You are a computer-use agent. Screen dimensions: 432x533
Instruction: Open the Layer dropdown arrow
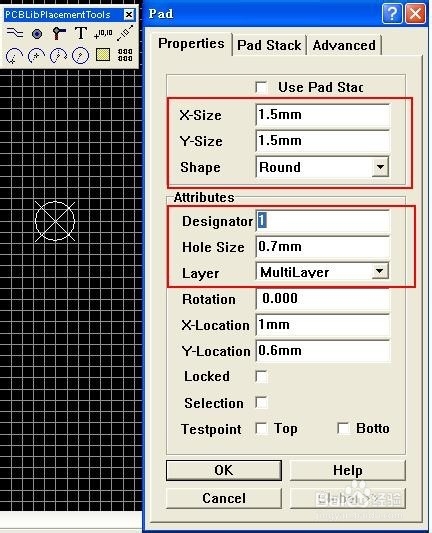coord(380,272)
